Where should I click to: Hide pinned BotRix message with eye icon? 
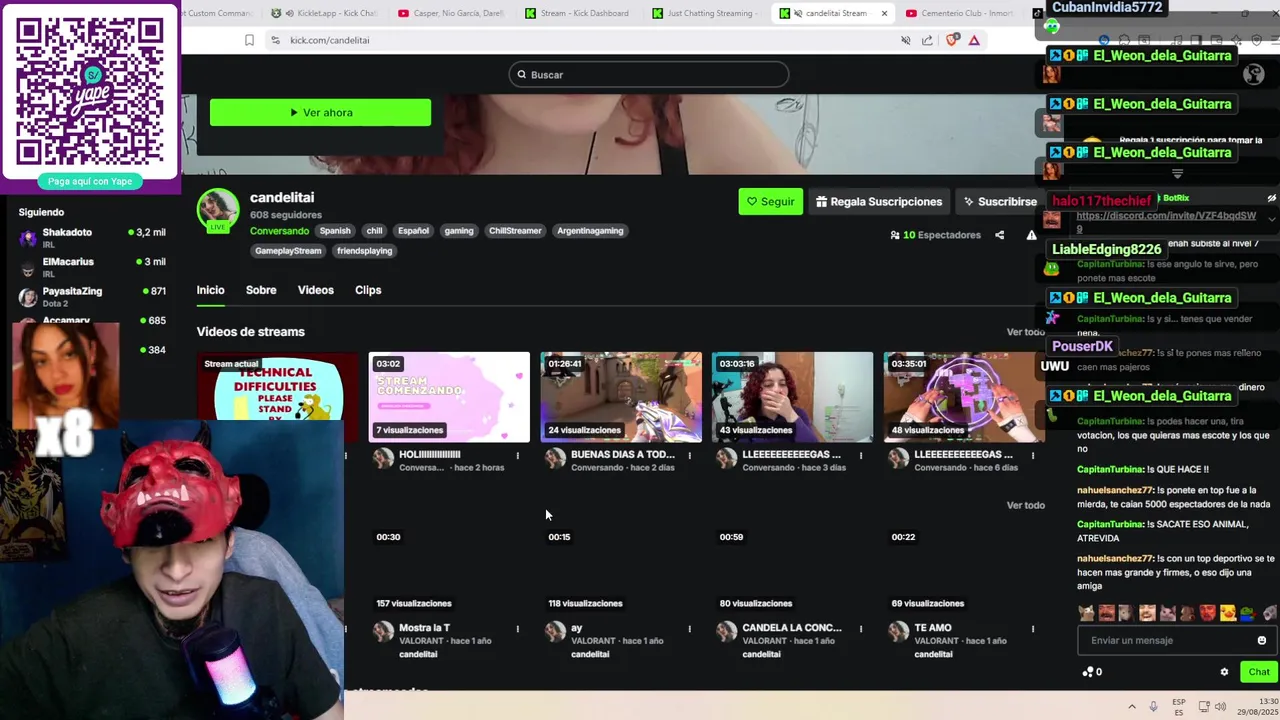click(x=1271, y=198)
